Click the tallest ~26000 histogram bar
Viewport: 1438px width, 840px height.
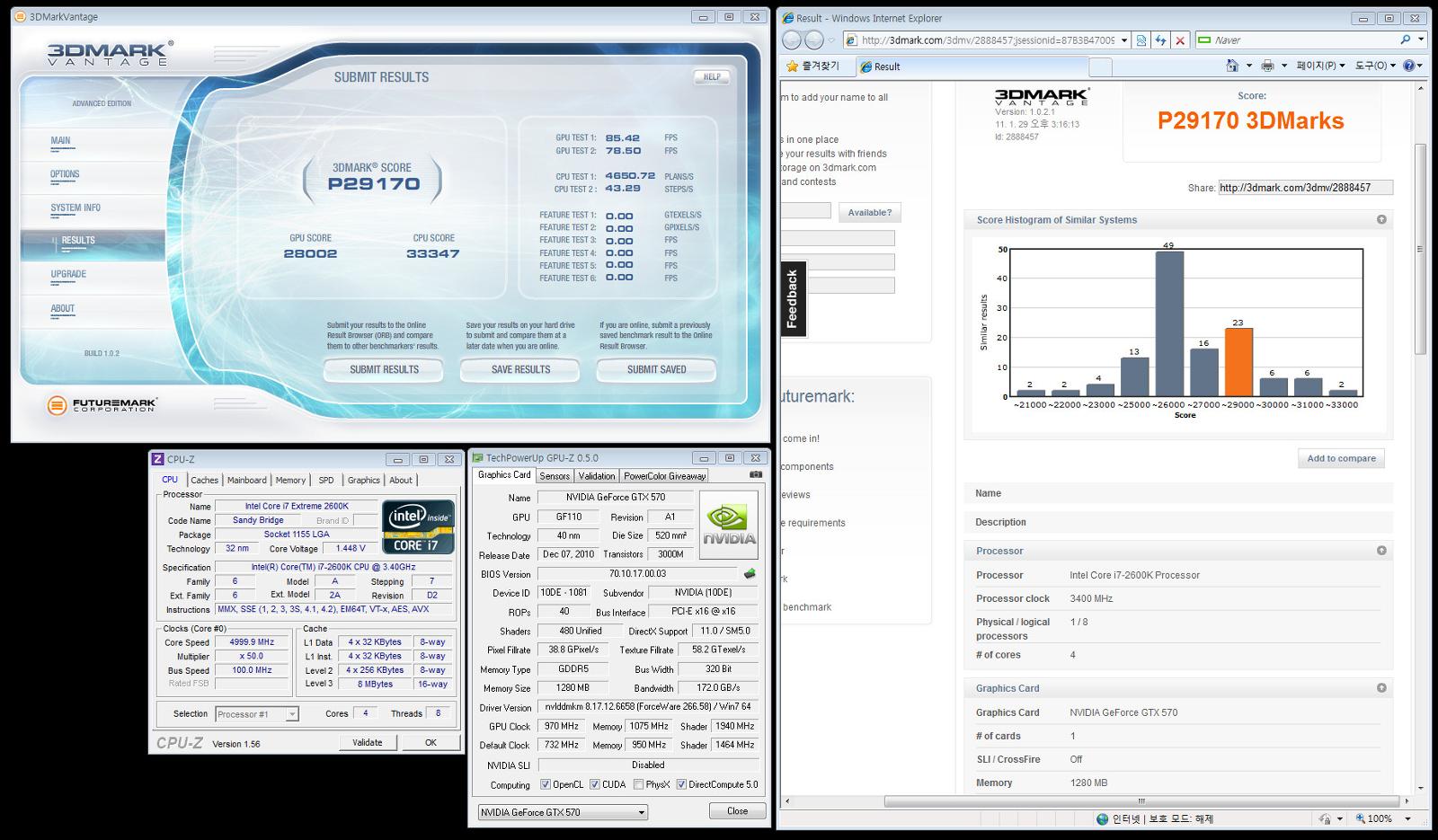coord(1168,323)
